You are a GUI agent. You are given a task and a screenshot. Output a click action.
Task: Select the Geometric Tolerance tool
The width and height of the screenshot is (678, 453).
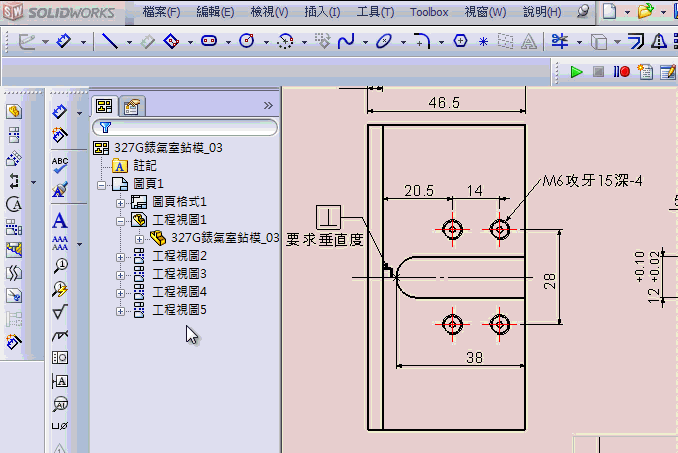[60, 357]
